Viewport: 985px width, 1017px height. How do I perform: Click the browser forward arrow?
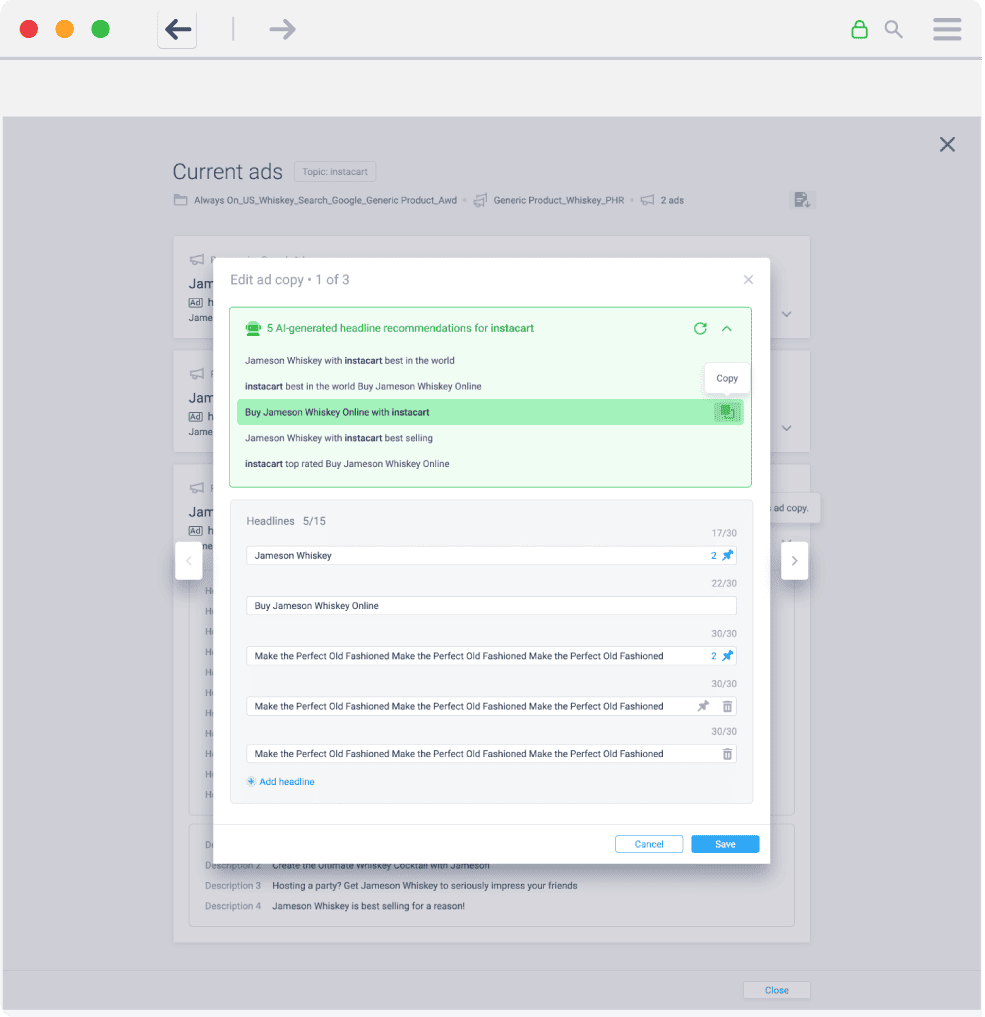(283, 30)
